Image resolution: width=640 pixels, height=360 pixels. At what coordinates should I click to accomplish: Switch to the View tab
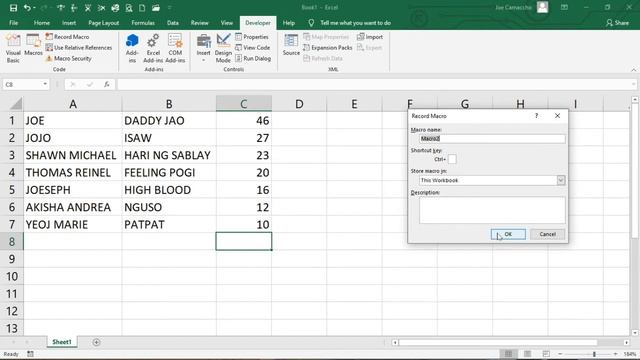pos(227,23)
